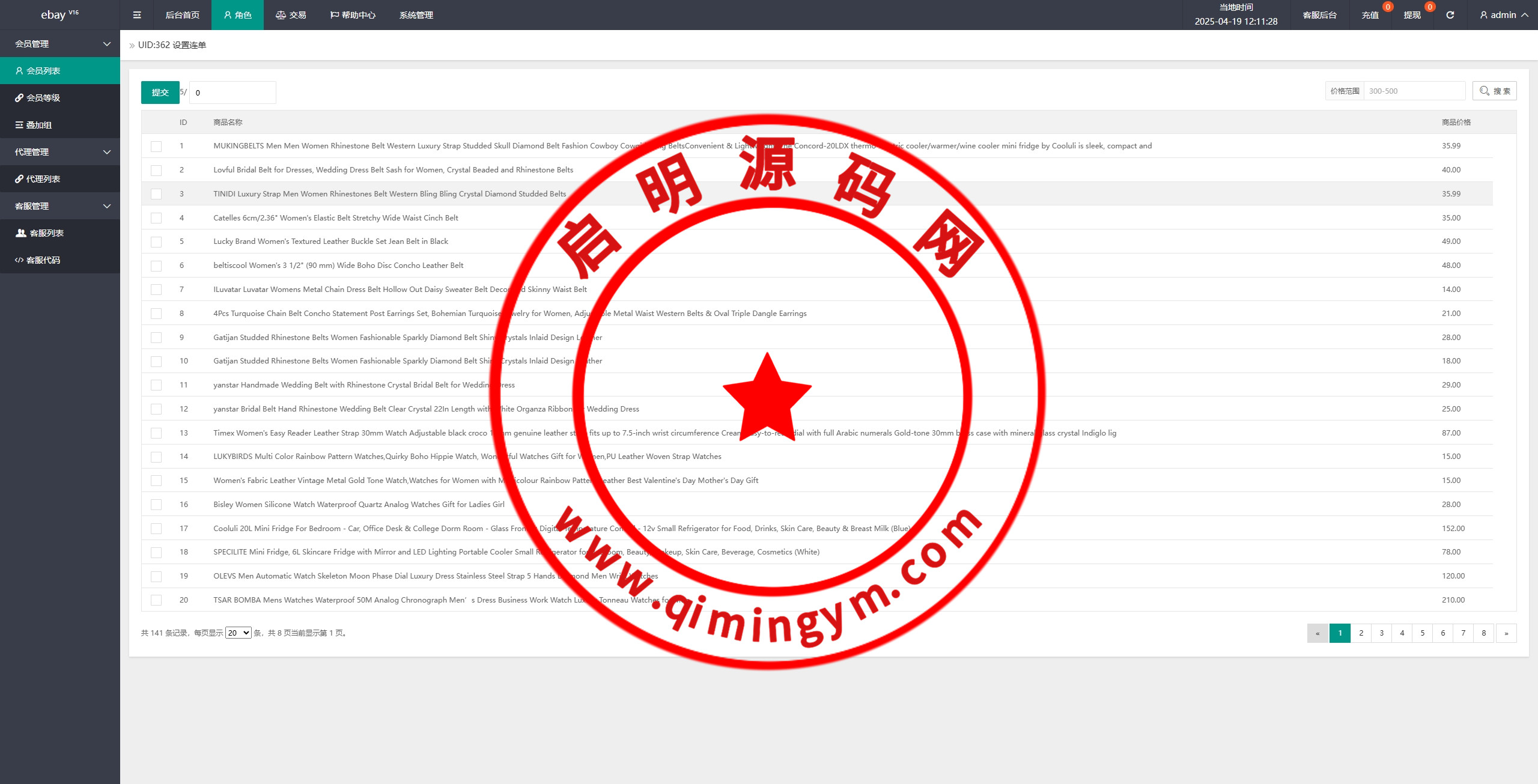This screenshot has height=784, width=1538.
Task: Expand the admin user menu
Action: [1504, 15]
